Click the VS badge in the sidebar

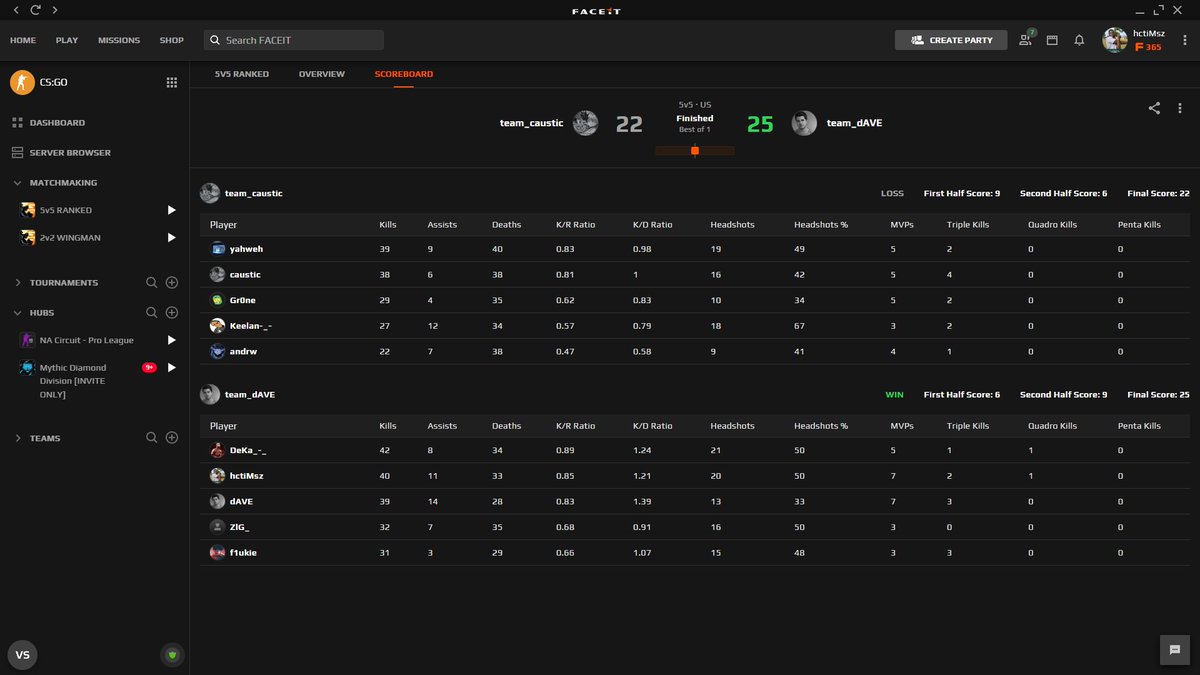pyautogui.click(x=22, y=655)
